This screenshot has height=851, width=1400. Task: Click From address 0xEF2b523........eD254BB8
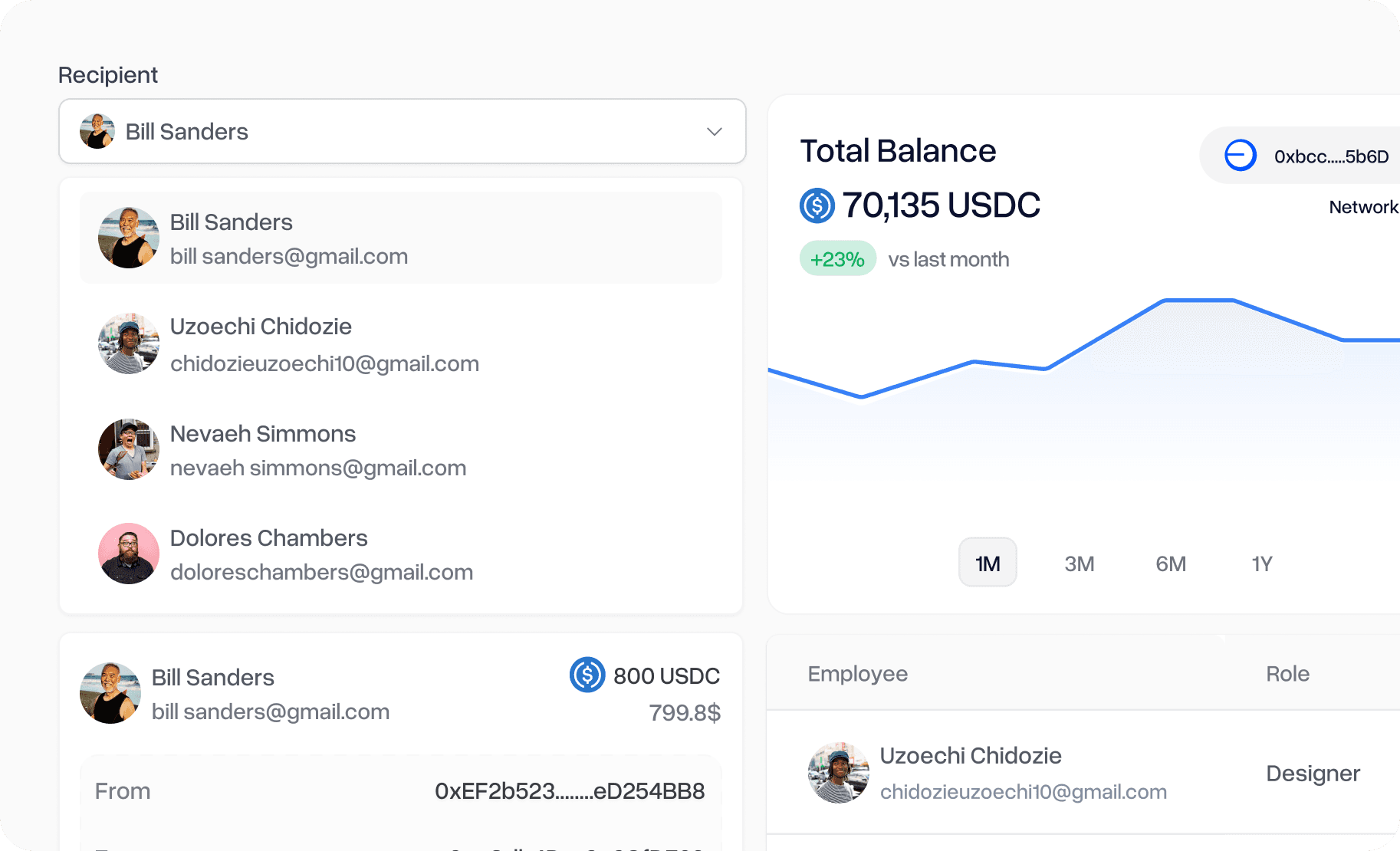[x=570, y=791]
